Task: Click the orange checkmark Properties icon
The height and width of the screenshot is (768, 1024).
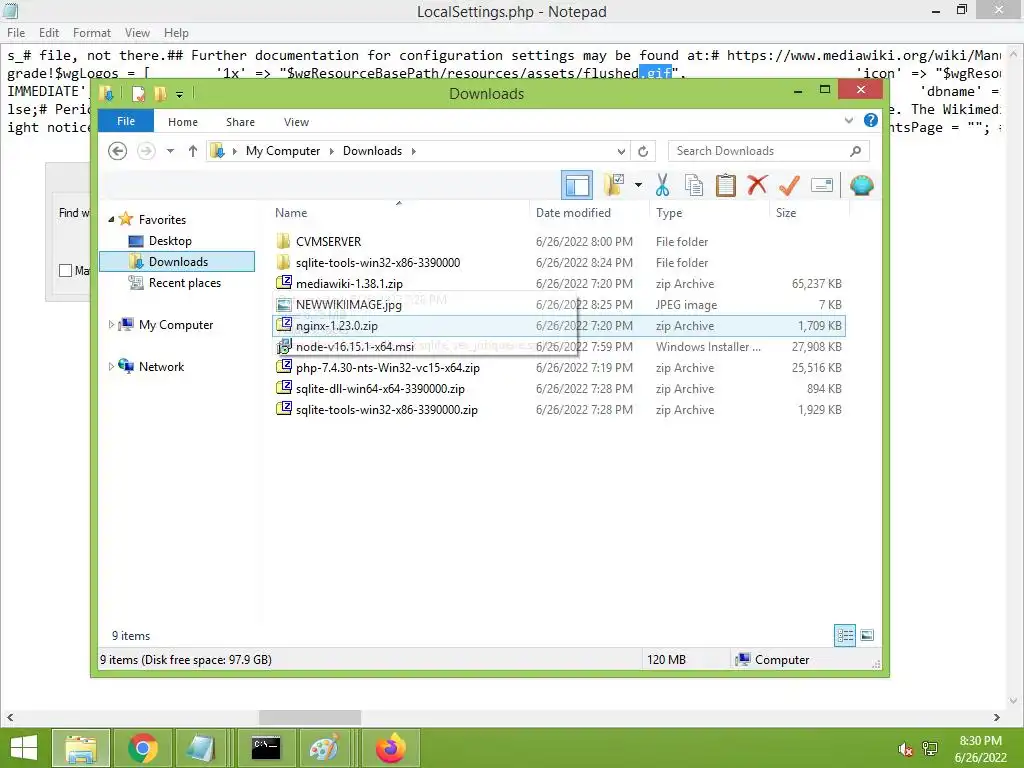Action: click(790, 185)
